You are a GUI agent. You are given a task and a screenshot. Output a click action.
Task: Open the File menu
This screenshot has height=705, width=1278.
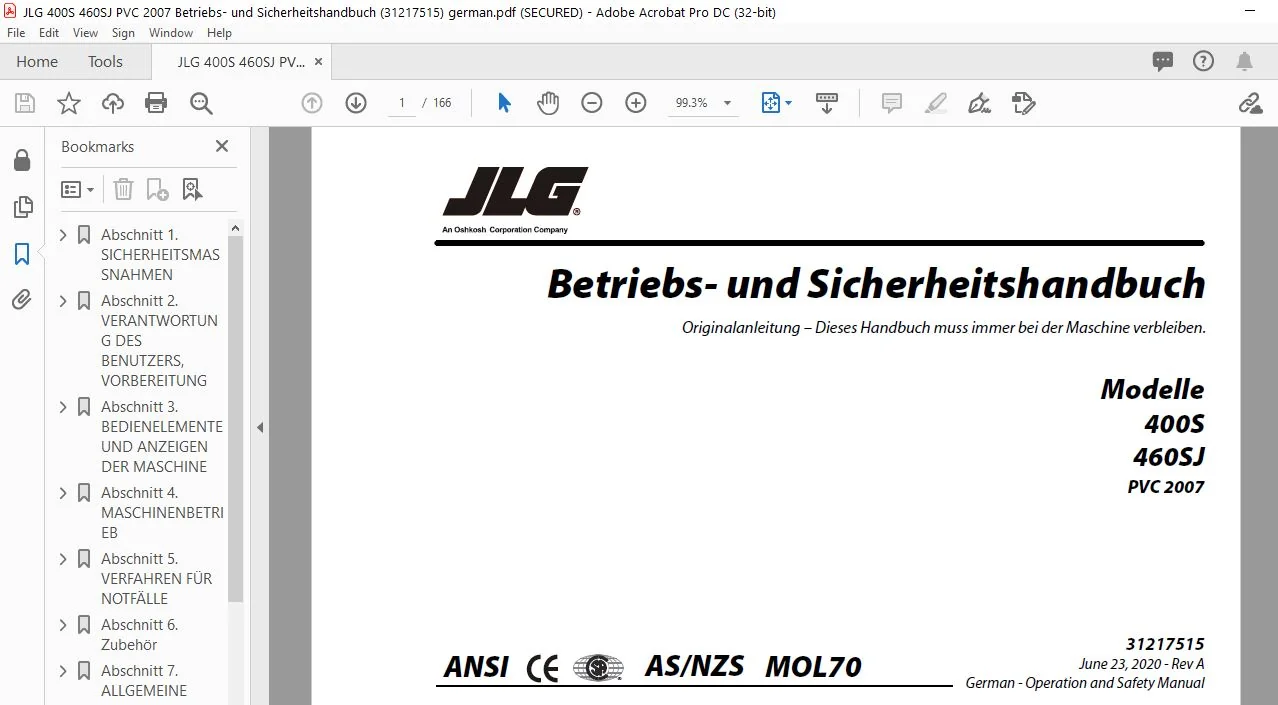point(16,33)
